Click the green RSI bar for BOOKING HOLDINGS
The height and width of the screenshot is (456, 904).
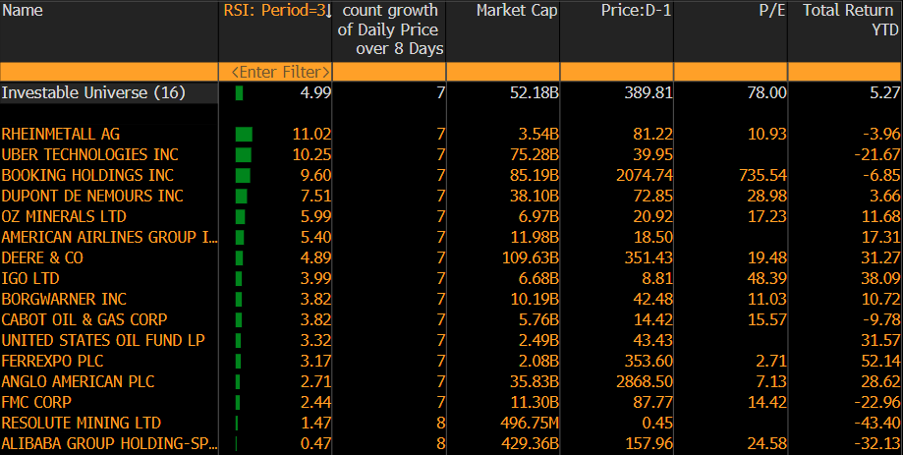243,175
